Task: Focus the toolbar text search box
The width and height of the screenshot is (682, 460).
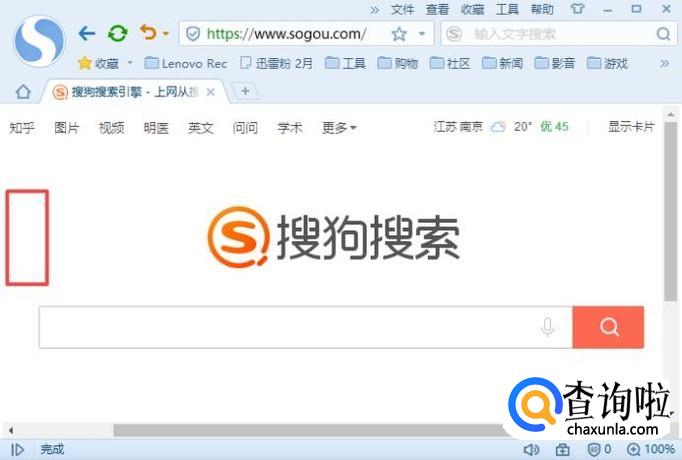Action: (x=559, y=33)
